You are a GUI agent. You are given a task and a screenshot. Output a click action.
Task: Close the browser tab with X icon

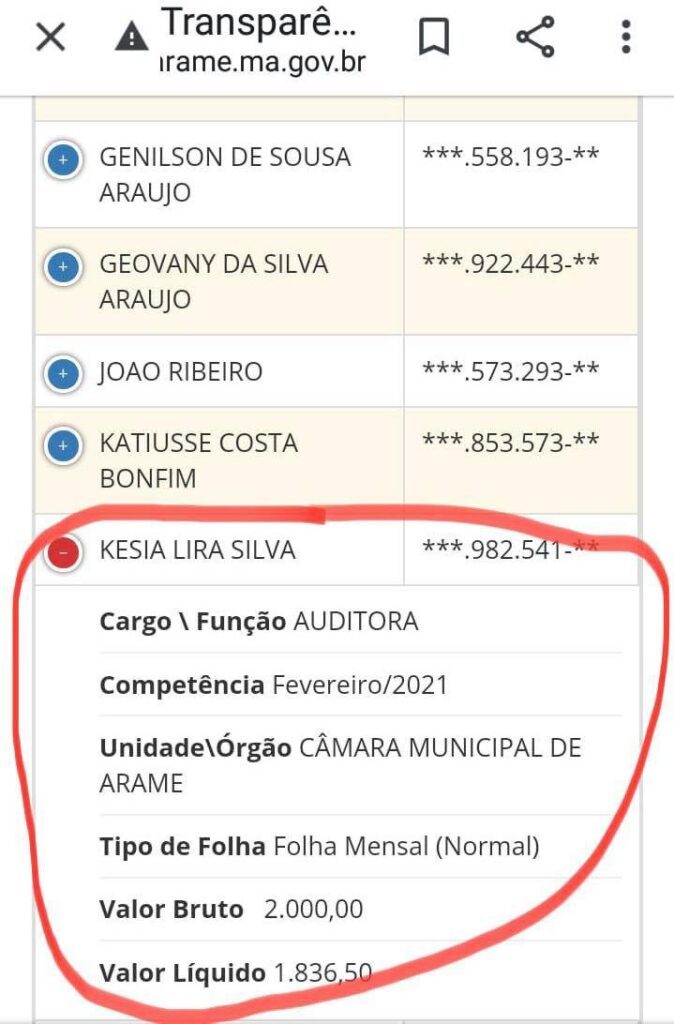[50, 38]
